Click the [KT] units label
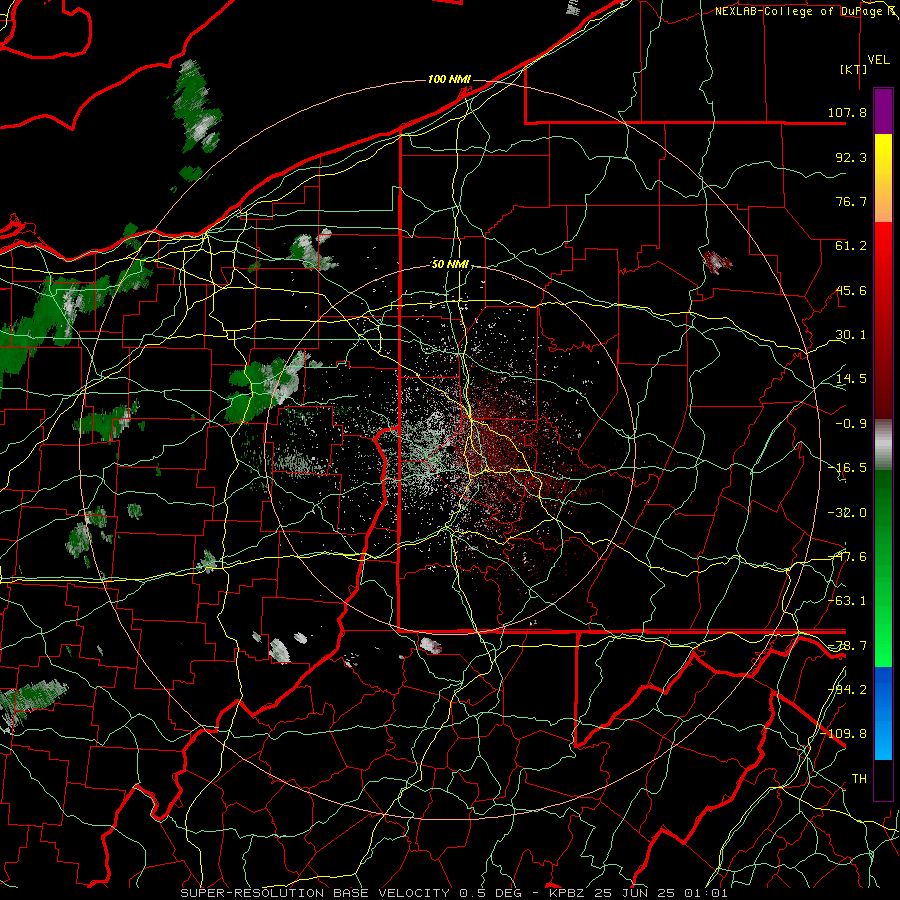Screen dimensions: 900x900 pos(854,69)
